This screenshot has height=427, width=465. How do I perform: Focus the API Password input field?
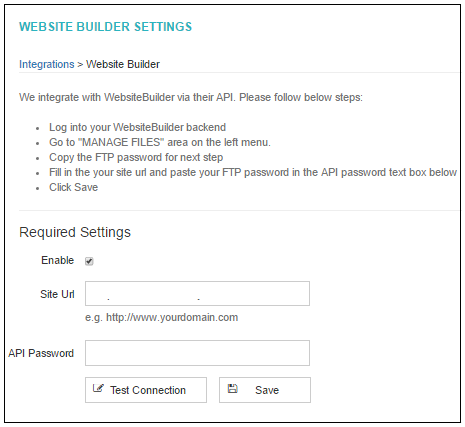197,353
